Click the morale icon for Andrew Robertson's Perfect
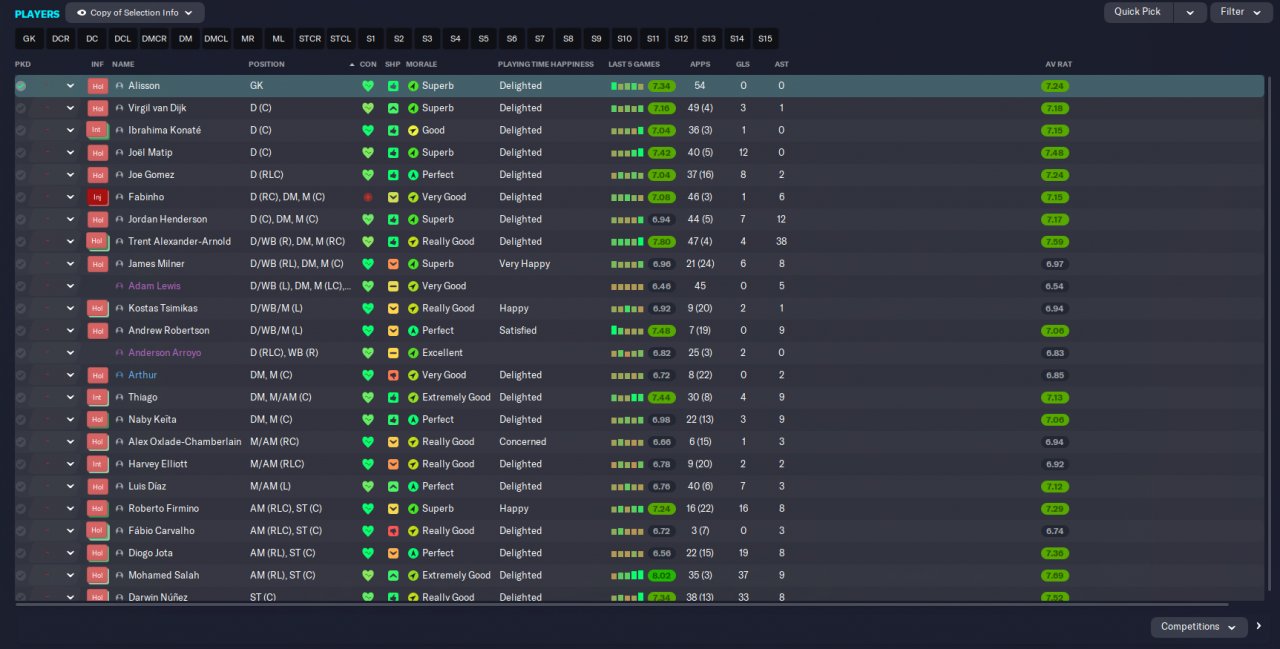Viewport: 1280px width, 649px height. (x=413, y=330)
